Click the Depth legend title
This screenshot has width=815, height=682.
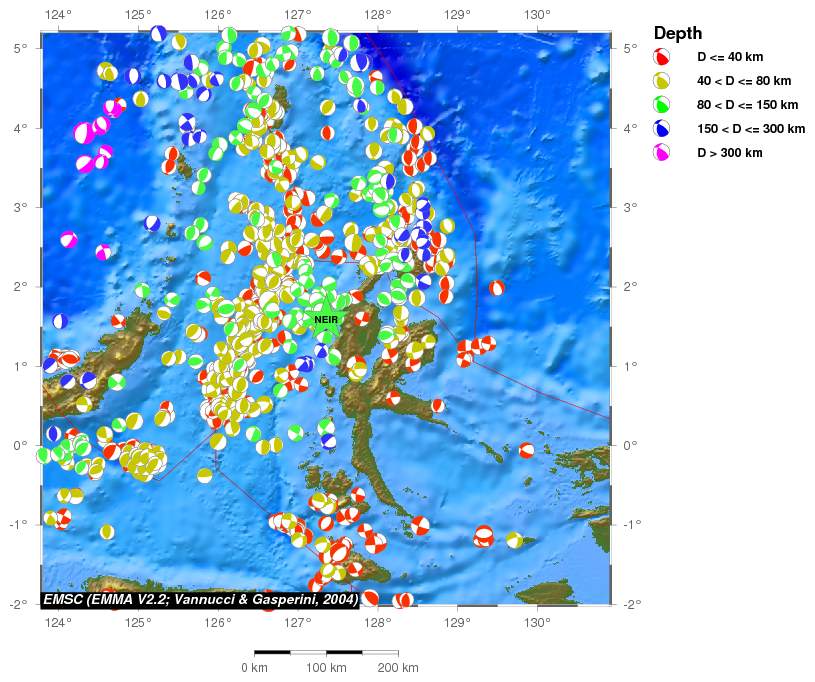(x=678, y=33)
